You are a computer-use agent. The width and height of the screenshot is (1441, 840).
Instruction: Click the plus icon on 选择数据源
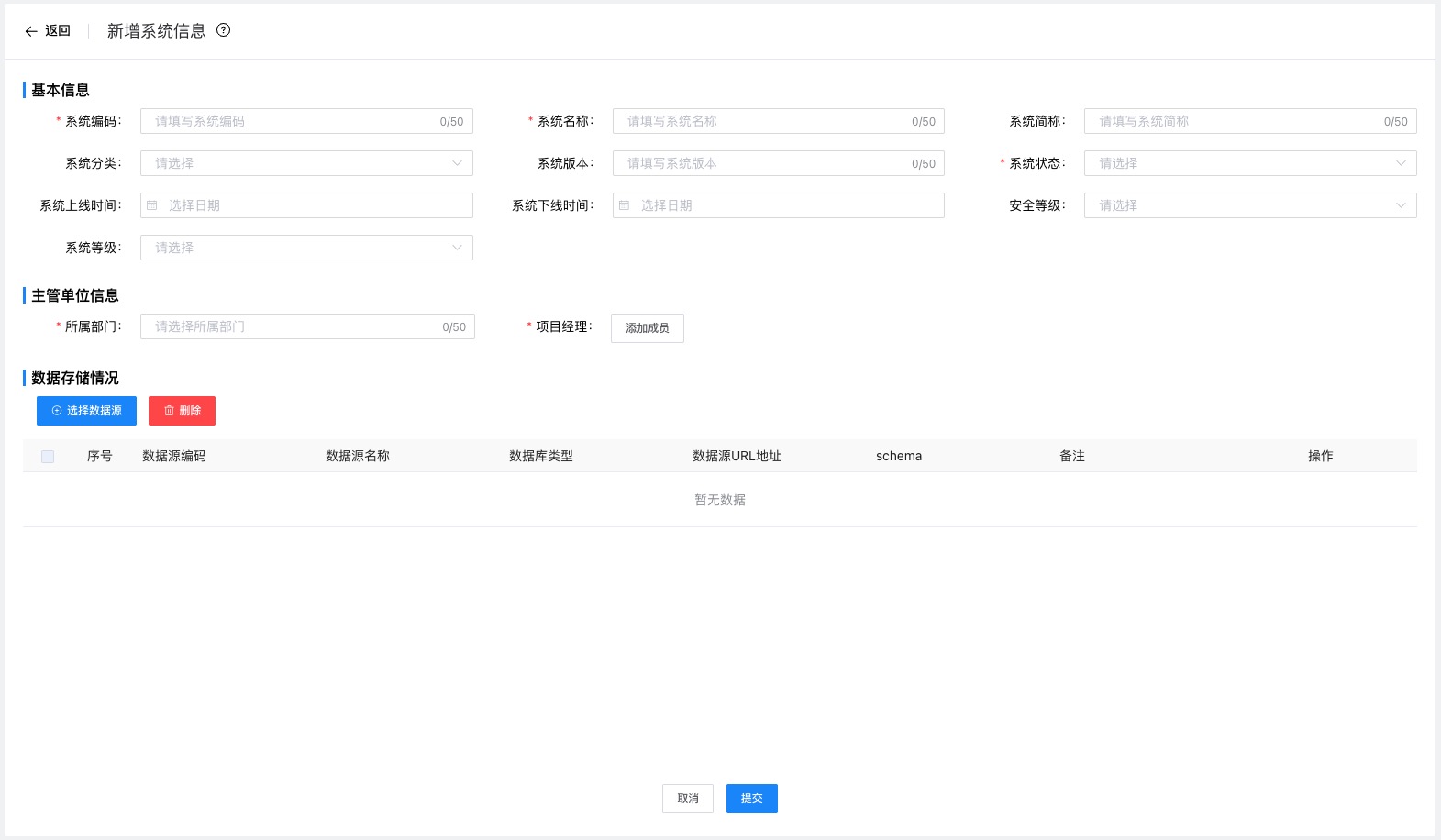point(57,411)
